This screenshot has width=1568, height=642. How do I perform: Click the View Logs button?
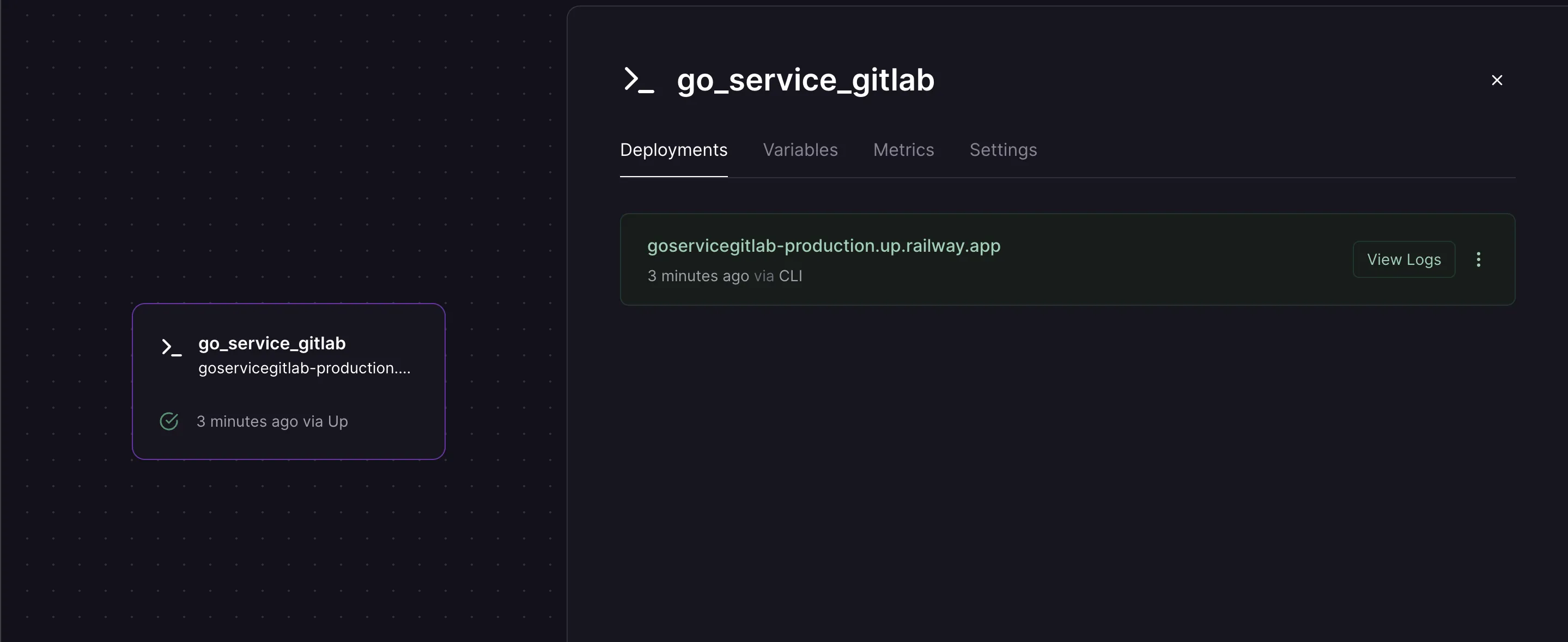pos(1403,259)
